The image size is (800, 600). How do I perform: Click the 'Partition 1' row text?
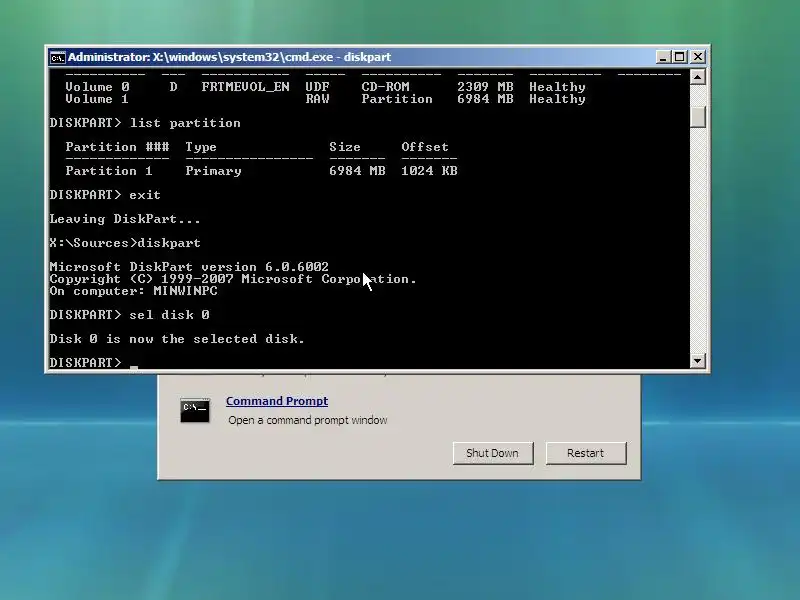point(261,171)
